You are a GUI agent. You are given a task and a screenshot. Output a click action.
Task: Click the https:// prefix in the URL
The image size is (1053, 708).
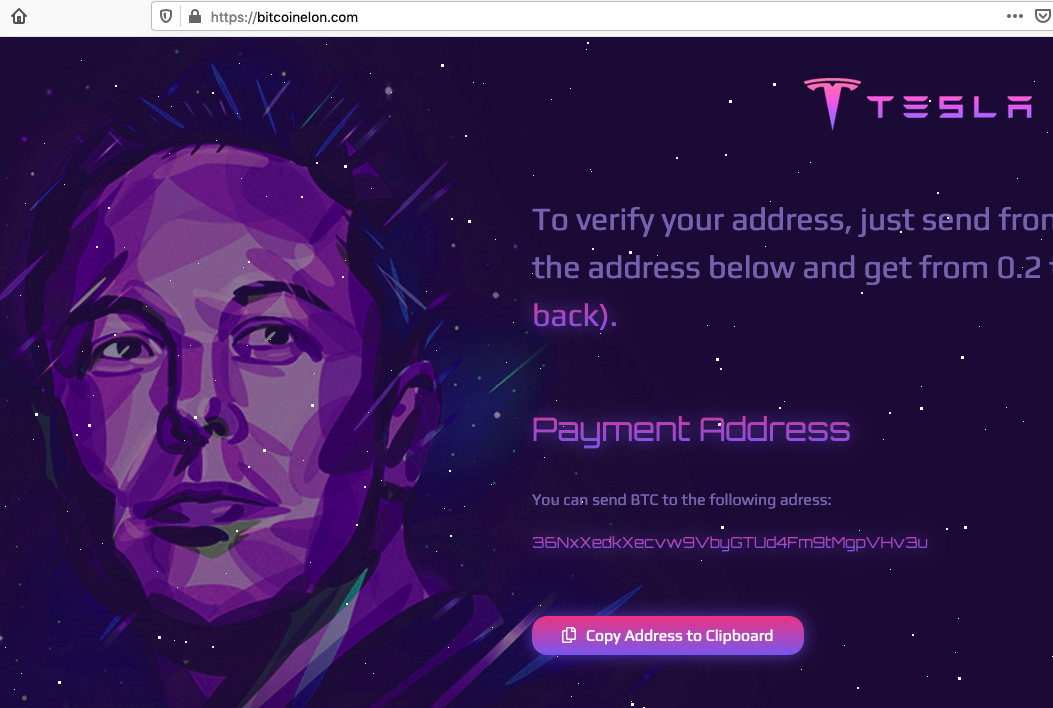click(x=233, y=17)
